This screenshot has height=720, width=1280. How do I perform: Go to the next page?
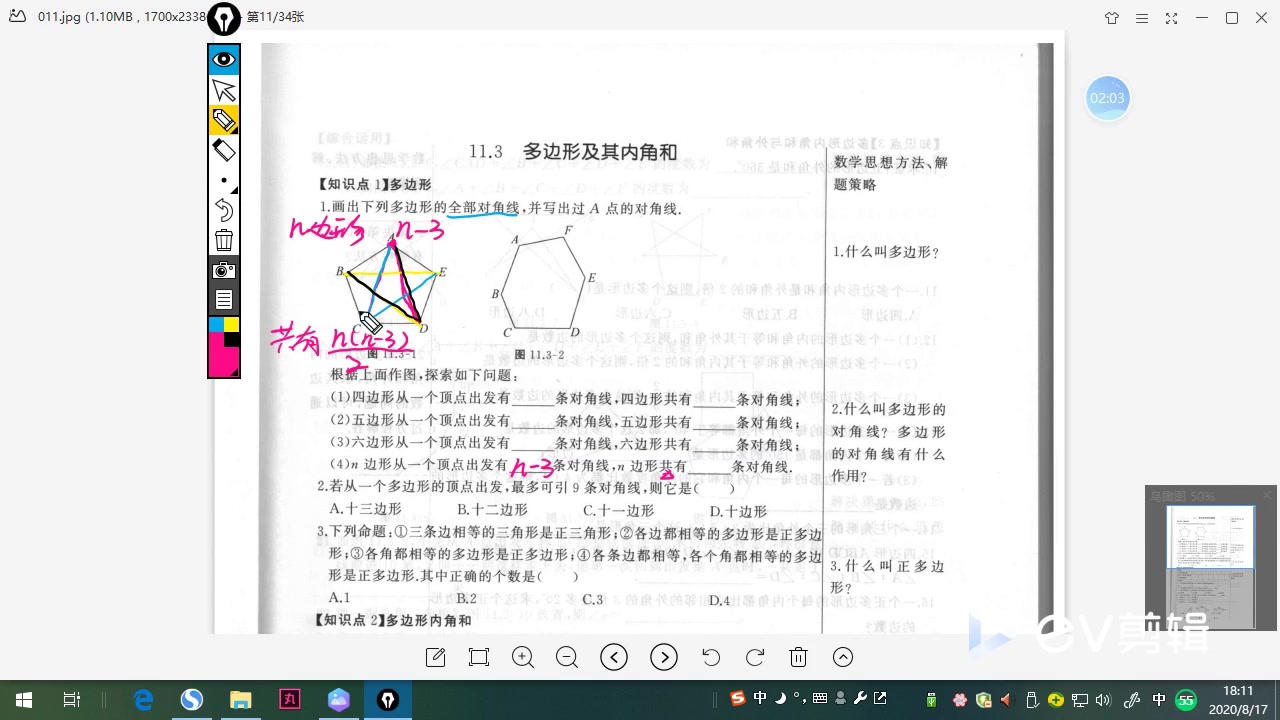point(663,657)
